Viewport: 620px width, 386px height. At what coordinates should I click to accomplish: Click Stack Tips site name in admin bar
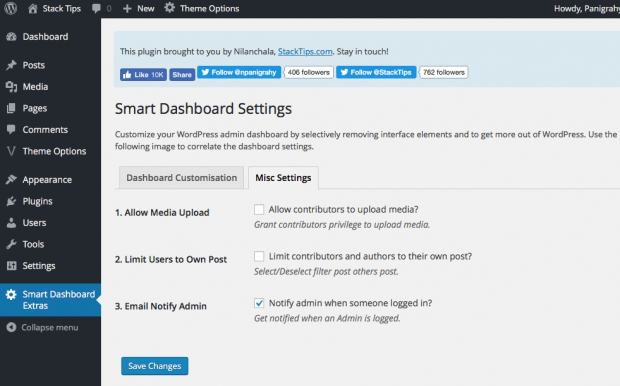[x=61, y=9]
